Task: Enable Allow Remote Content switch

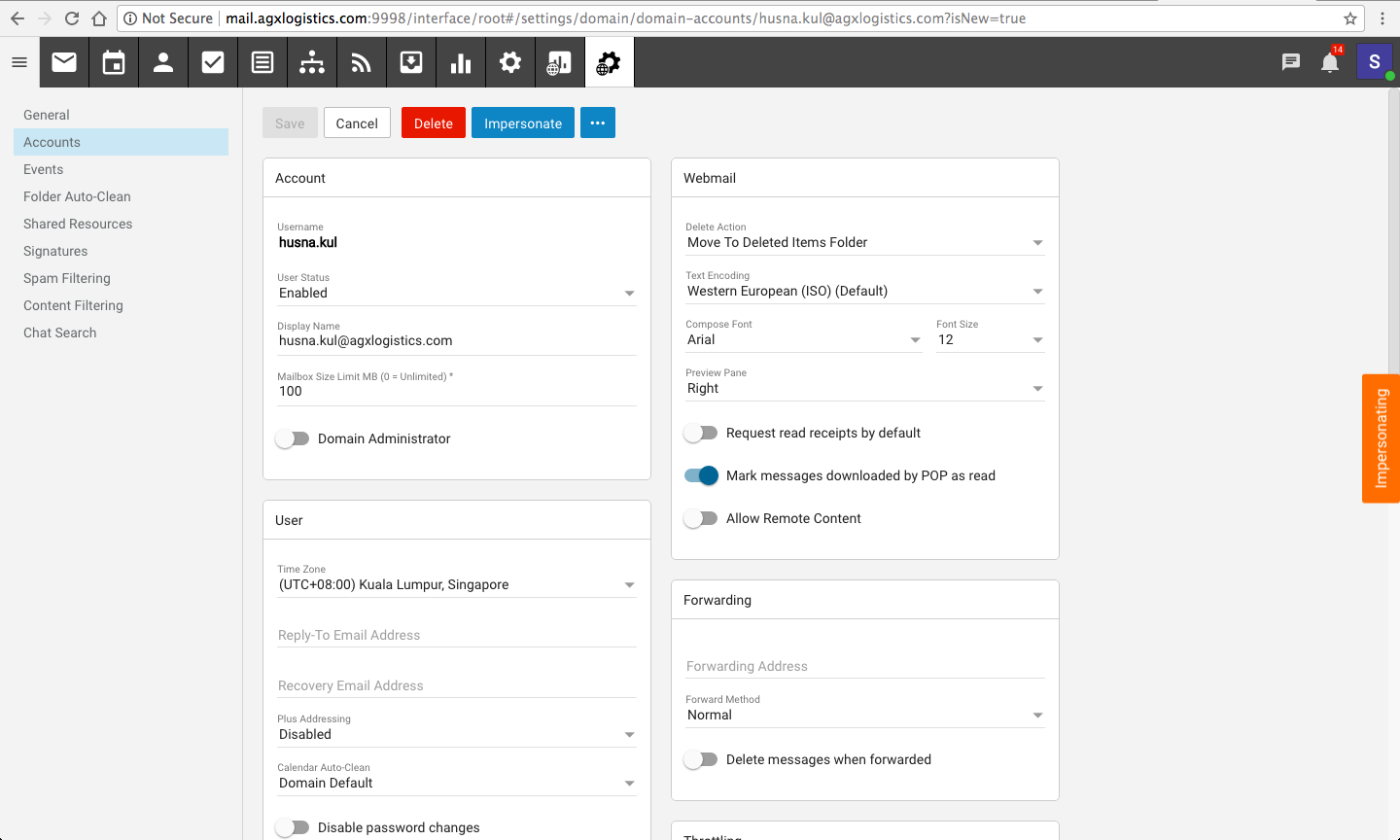Action: pyautogui.click(x=701, y=518)
